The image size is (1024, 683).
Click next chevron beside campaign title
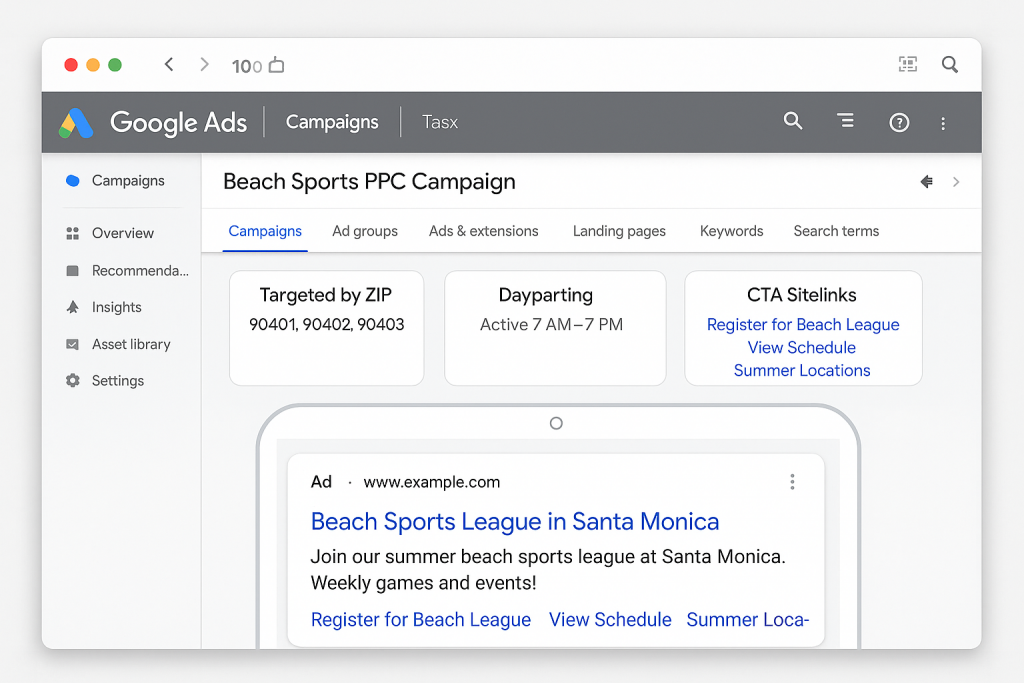click(956, 182)
